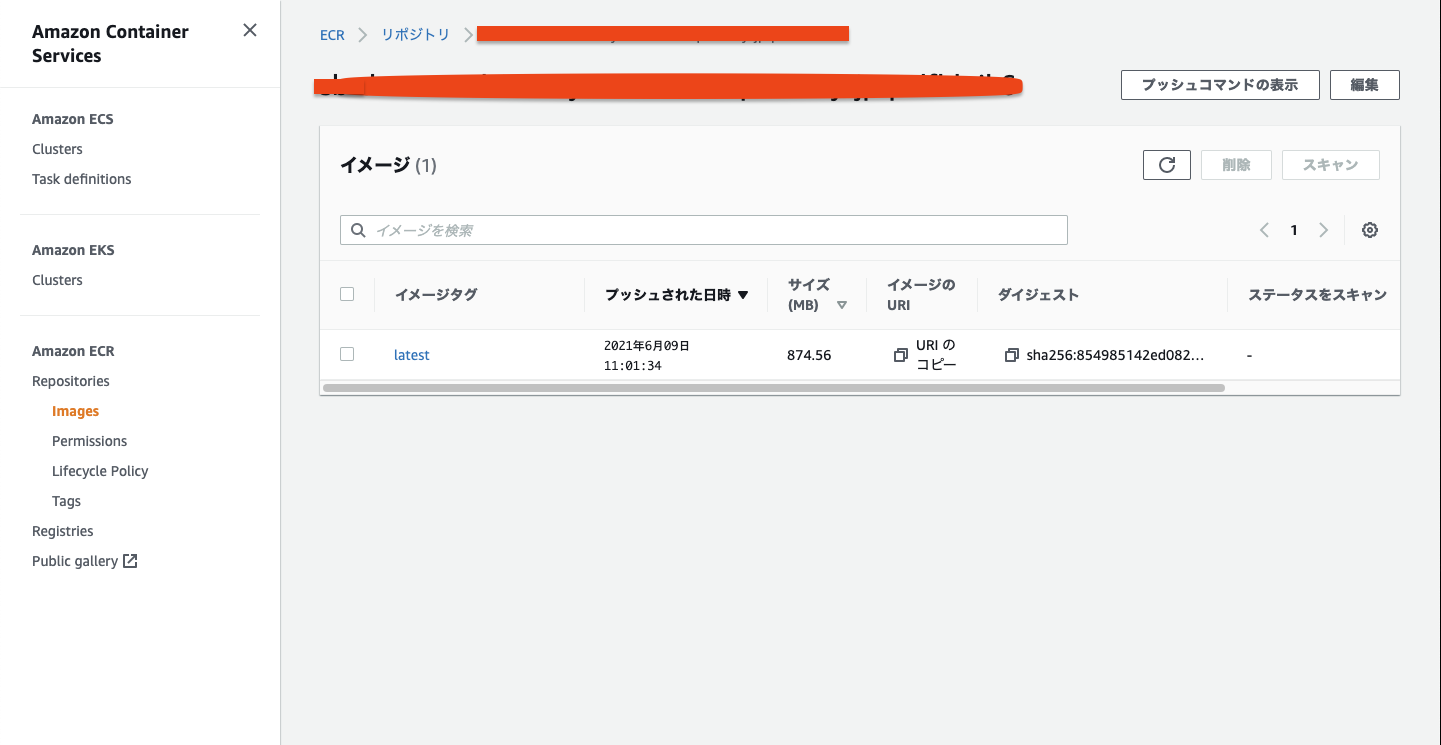Open Lifecycle Policy in sidebar

pos(100,471)
